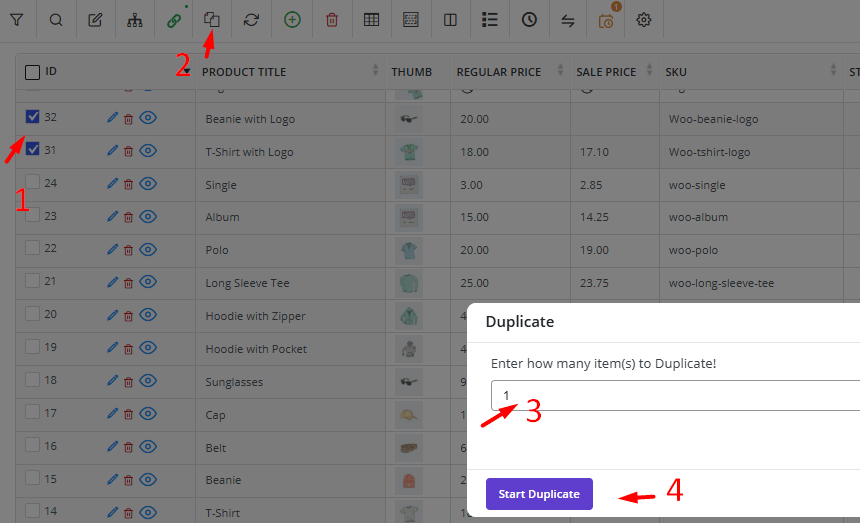The width and height of the screenshot is (860, 523).
Task: Click the search magnifier toolbar icon
Action: [x=56, y=20]
